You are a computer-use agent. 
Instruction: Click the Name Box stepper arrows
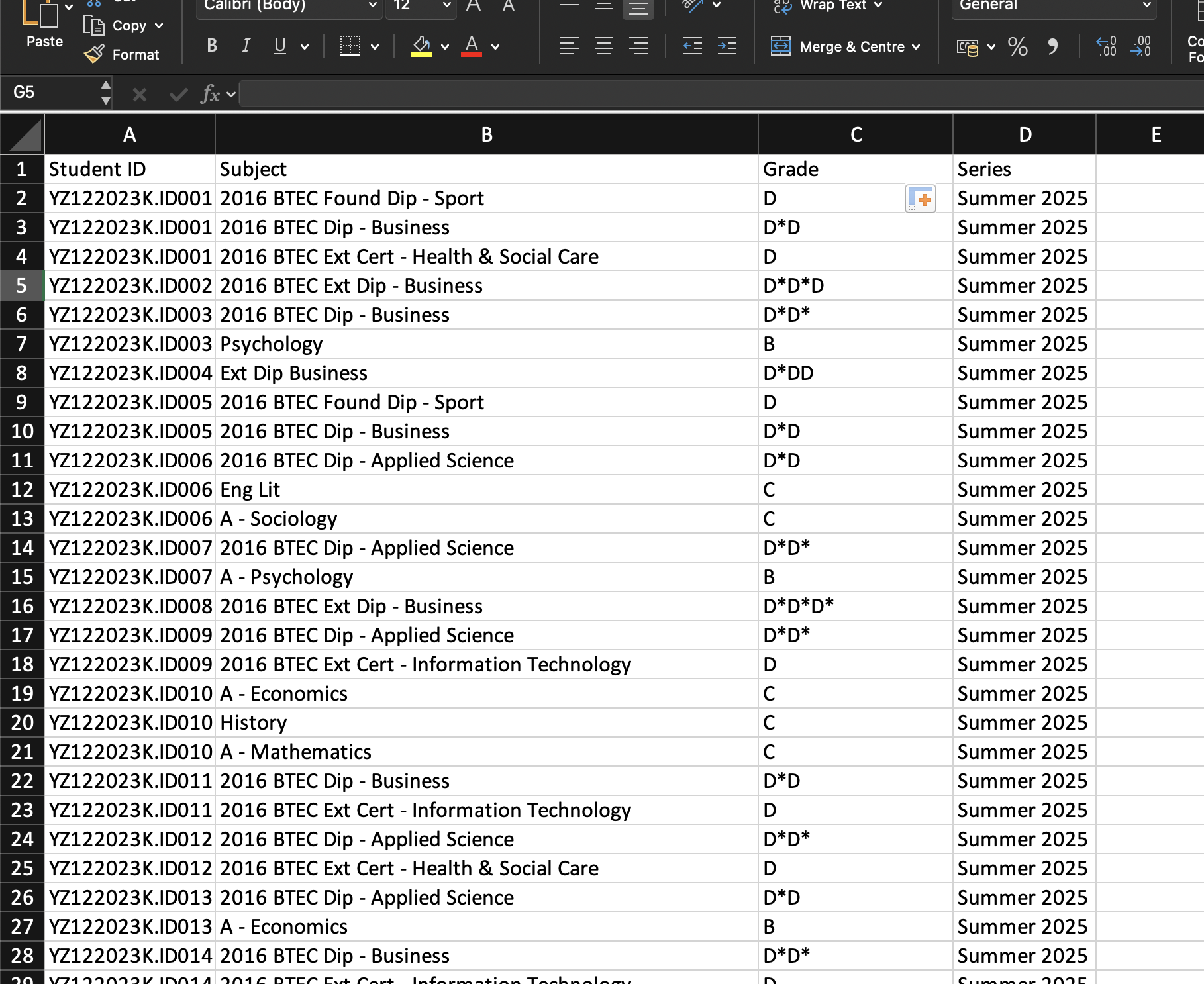pos(106,92)
